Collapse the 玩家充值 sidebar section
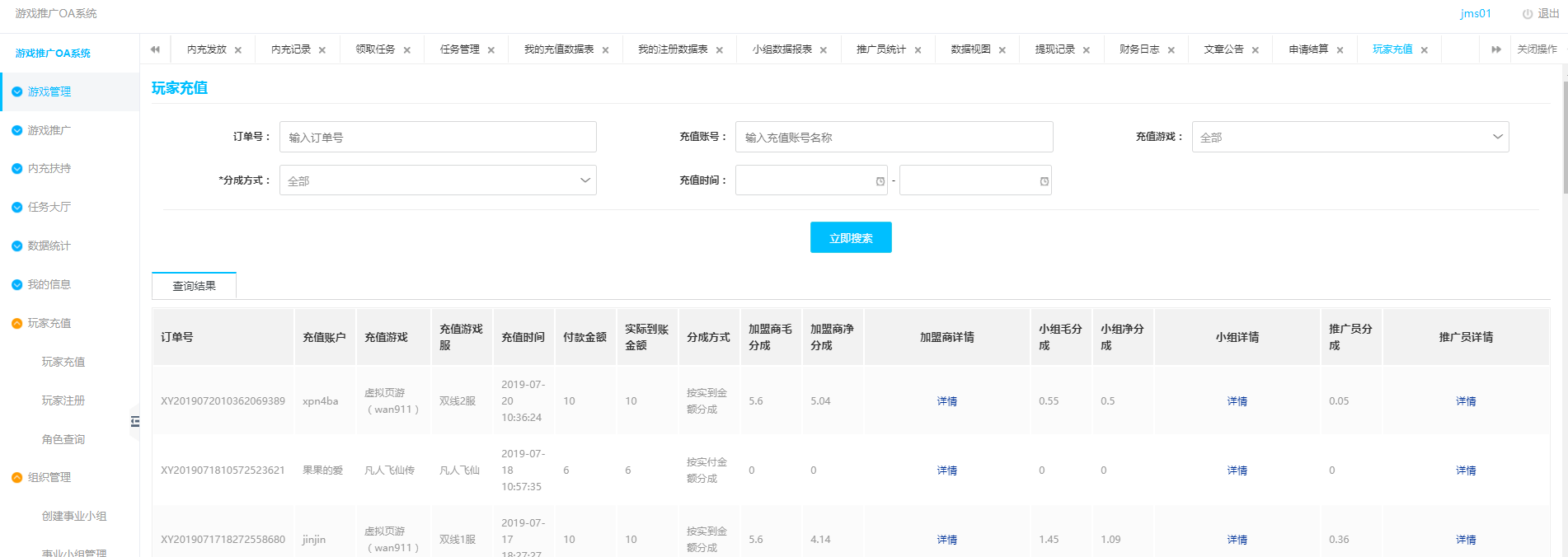This screenshot has width=1568, height=557. pos(49,323)
